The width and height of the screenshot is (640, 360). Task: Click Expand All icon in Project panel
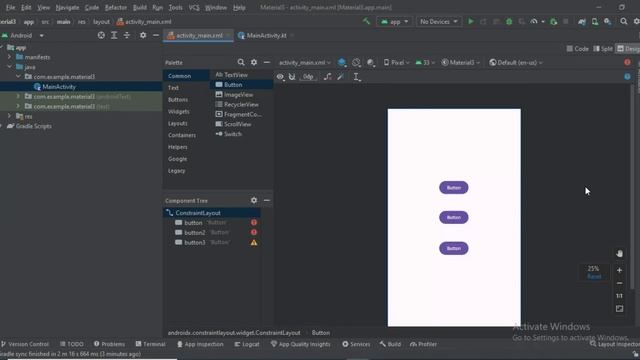114,36
